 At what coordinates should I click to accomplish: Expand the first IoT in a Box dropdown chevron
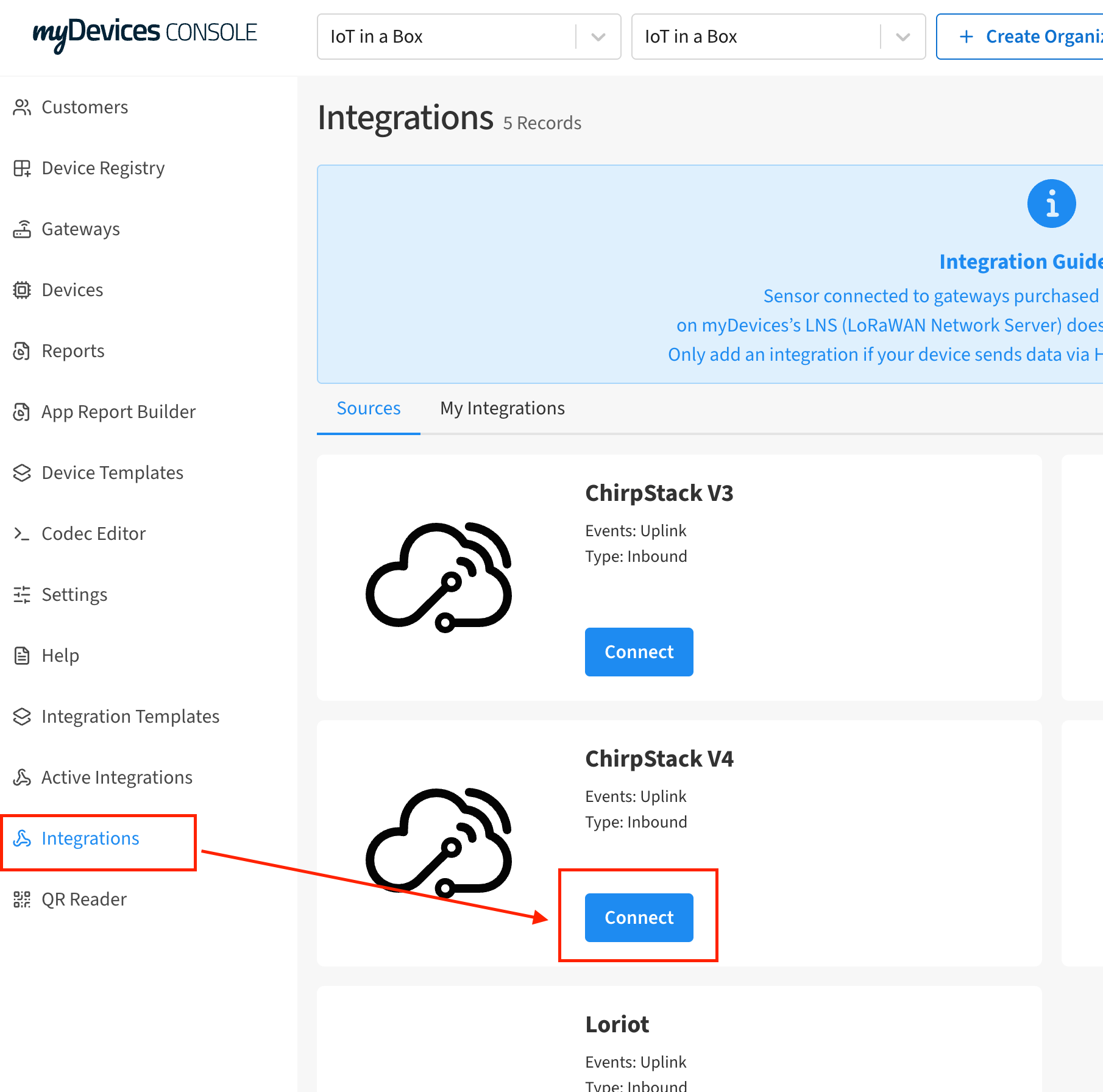(x=598, y=37)
